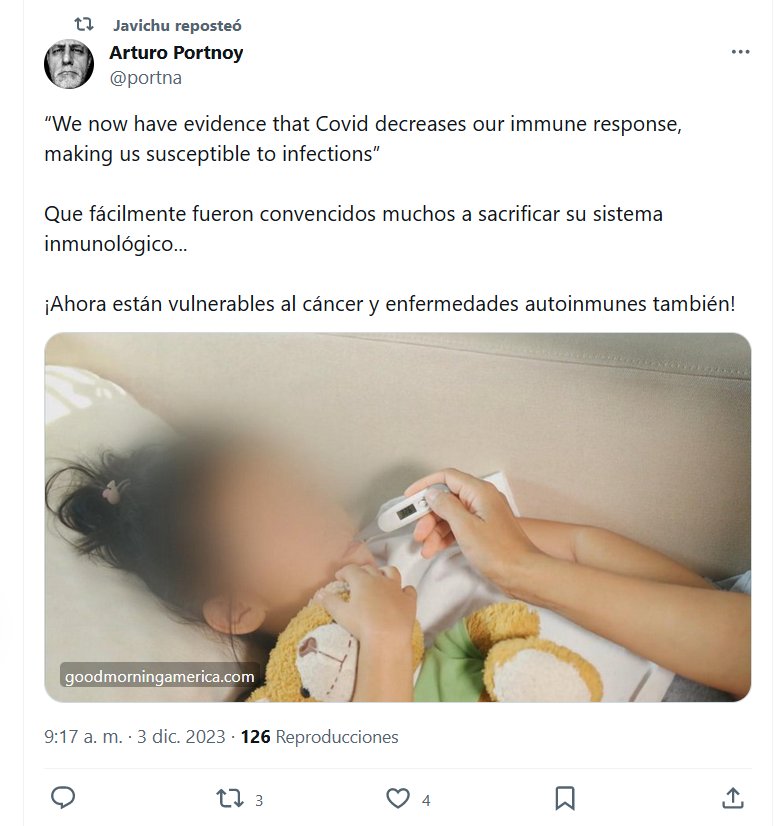Click the 3 dic. 2023 date
The width and height of the screenshot is (776, 826).
click(181, 736)
